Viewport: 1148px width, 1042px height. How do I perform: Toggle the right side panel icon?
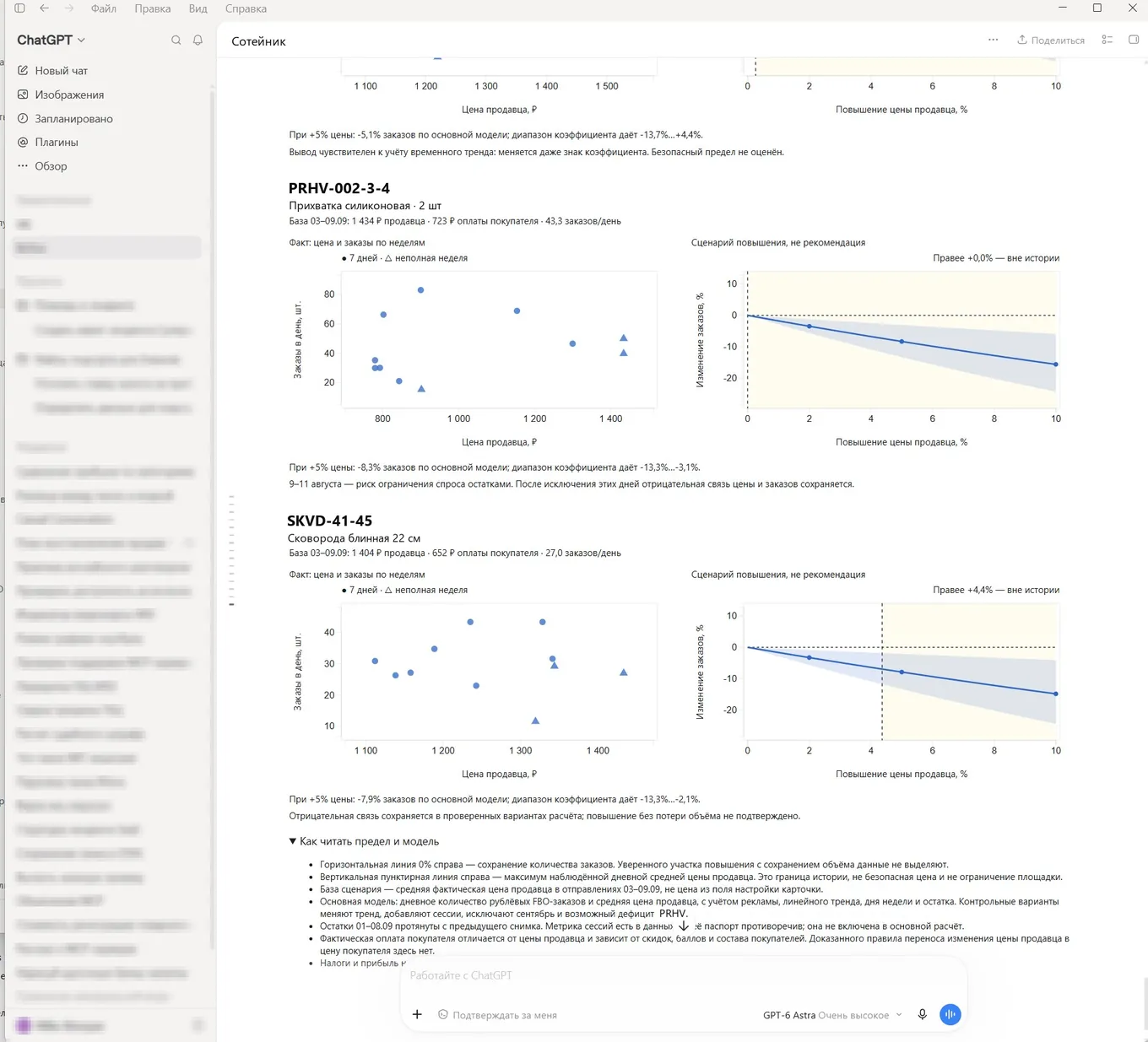pyautogui.click(x=1134, y=40)
